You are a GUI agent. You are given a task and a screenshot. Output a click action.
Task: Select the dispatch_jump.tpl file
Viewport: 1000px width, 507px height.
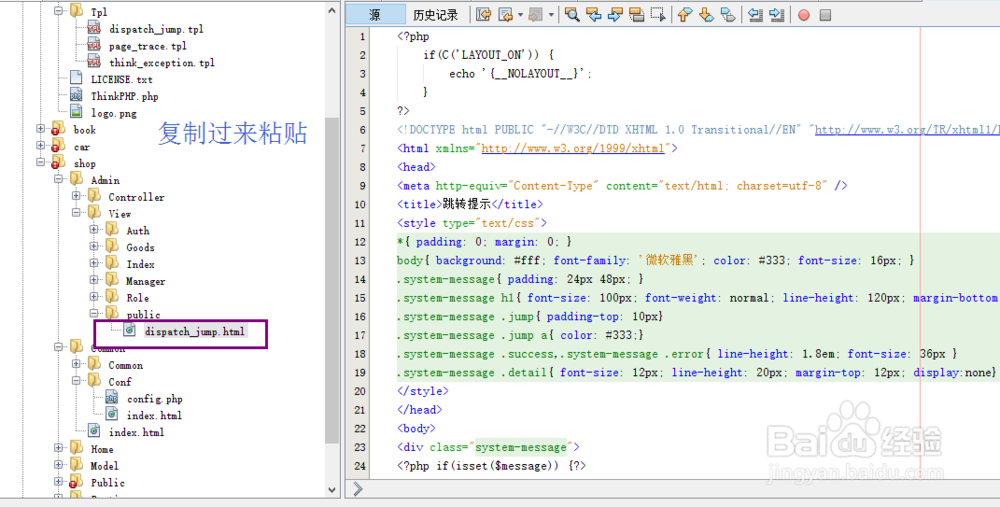click(156, 29)
